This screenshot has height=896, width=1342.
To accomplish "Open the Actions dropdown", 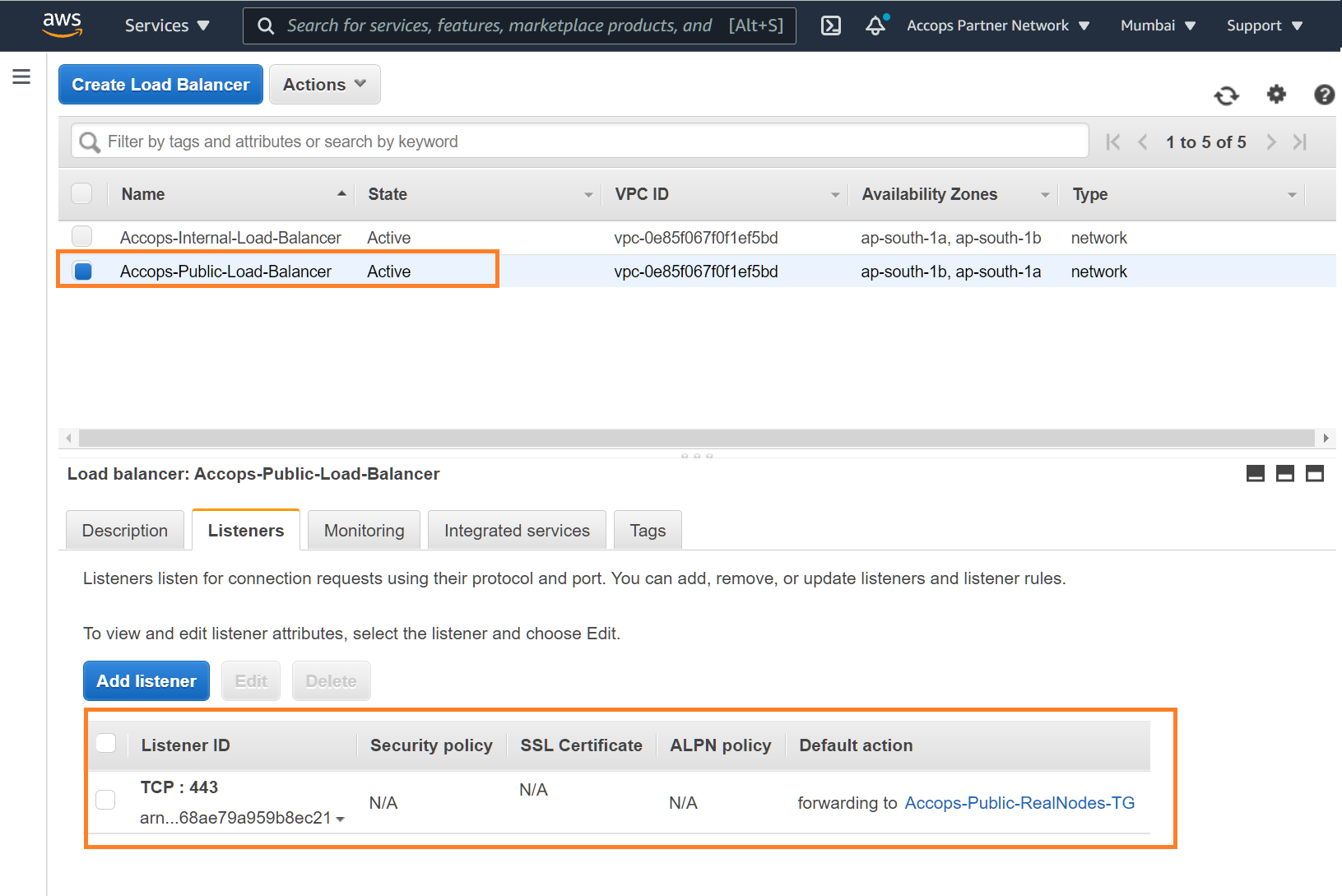I will click(x=325, y=85).
